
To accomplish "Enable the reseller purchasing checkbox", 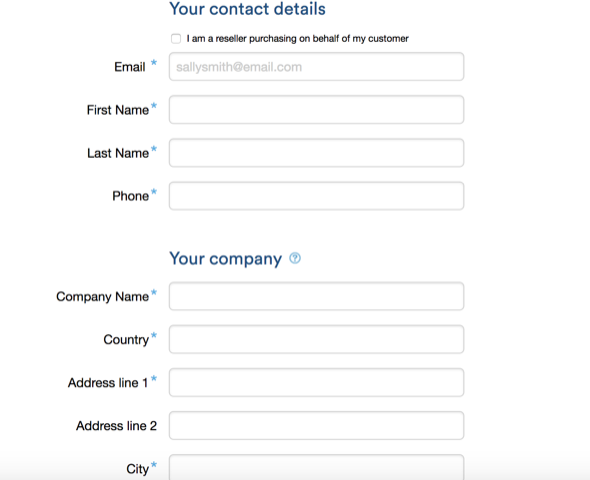I will click(176, 39).
